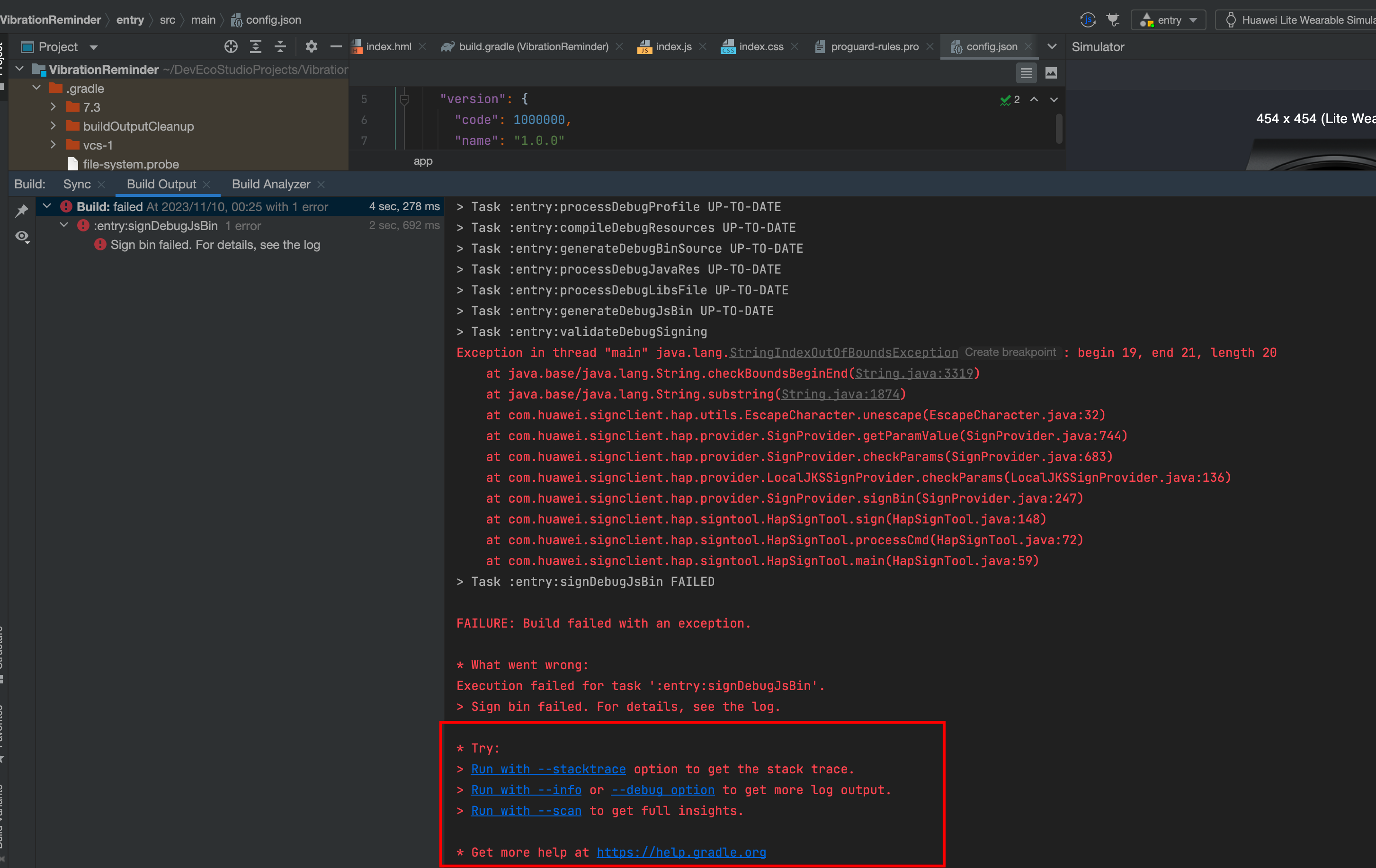Expand all in Project panel
The width and height of the screenshot is (1376, 868).
pos(255,47)
